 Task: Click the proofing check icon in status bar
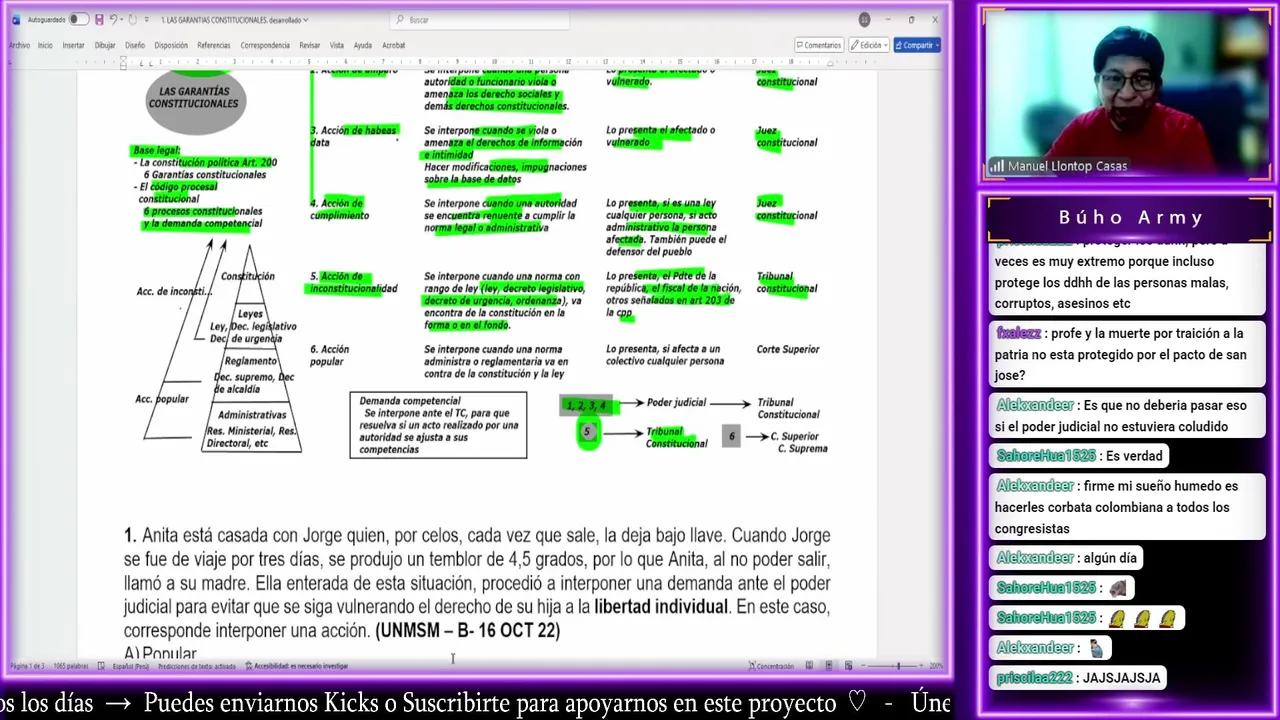[101, 666]
